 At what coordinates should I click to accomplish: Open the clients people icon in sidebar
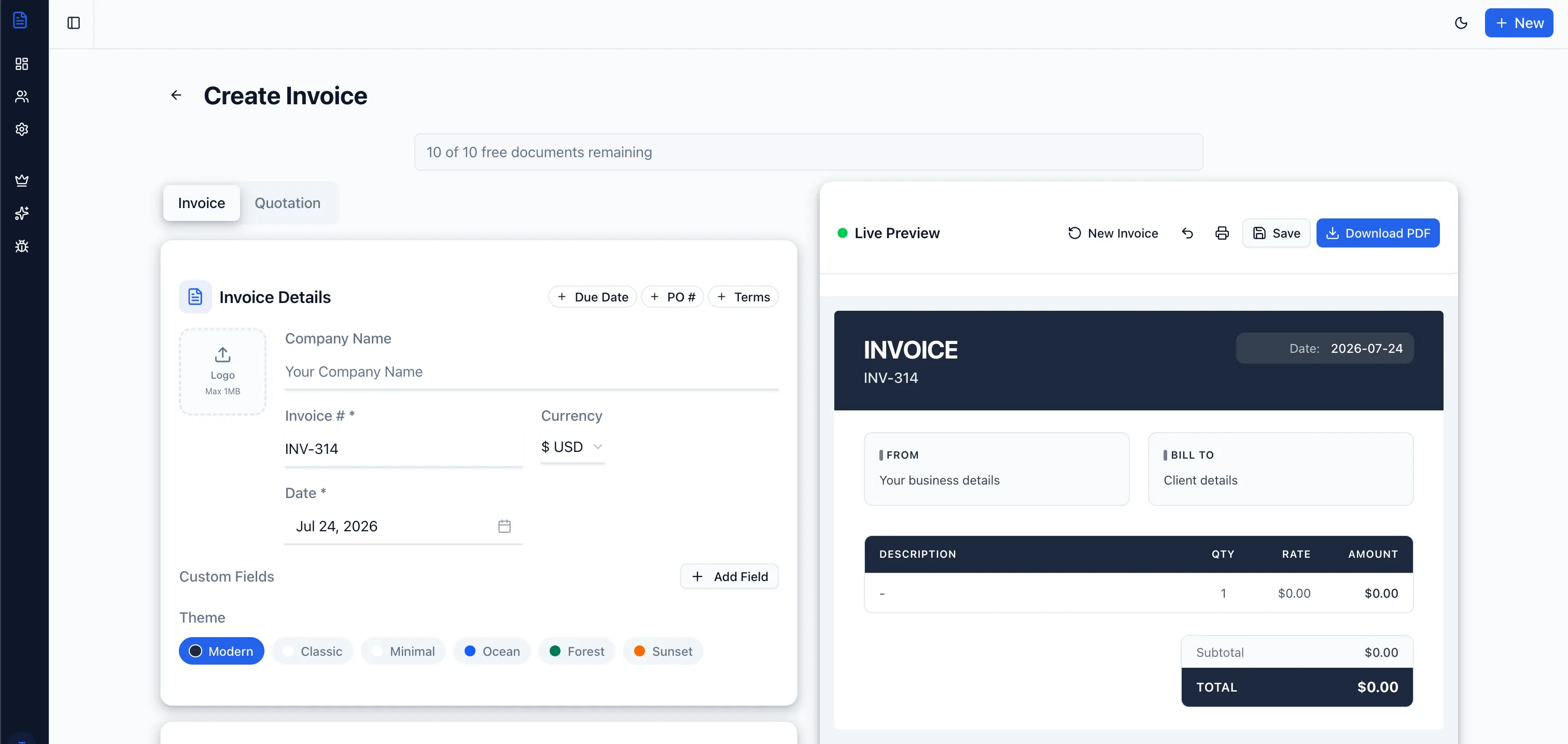(x=22, y=96)
